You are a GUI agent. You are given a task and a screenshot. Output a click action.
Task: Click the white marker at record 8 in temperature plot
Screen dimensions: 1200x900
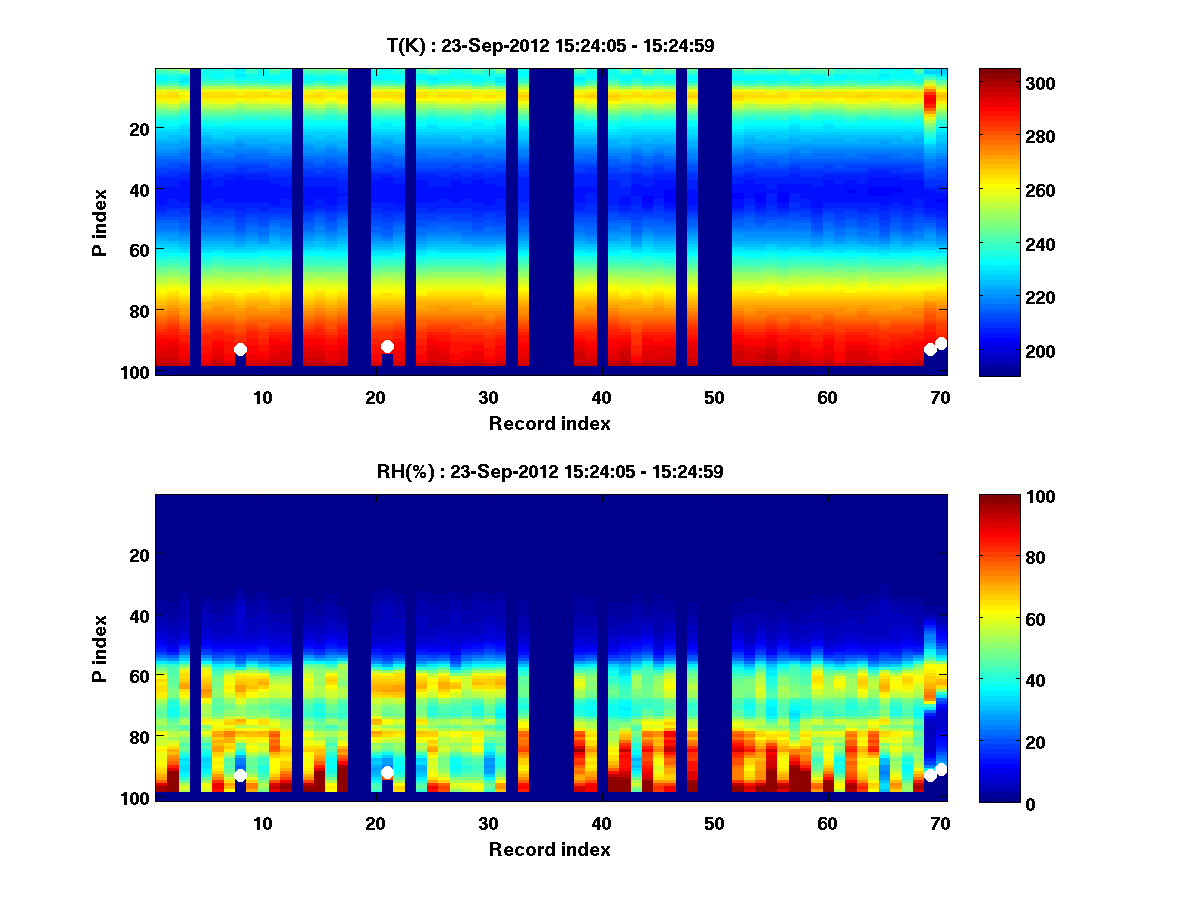tap(240, 350)
